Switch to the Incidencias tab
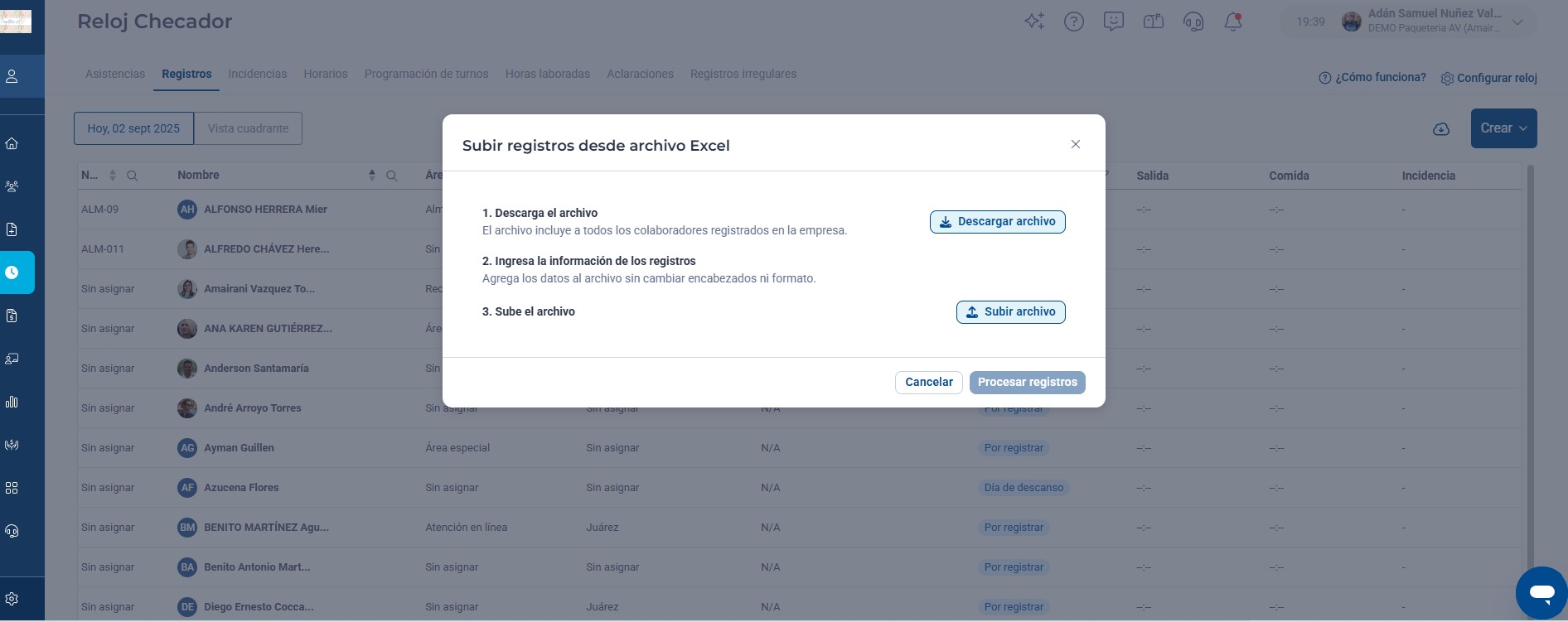The height and width of the screenshot is (622, 1568). (258, 74)
